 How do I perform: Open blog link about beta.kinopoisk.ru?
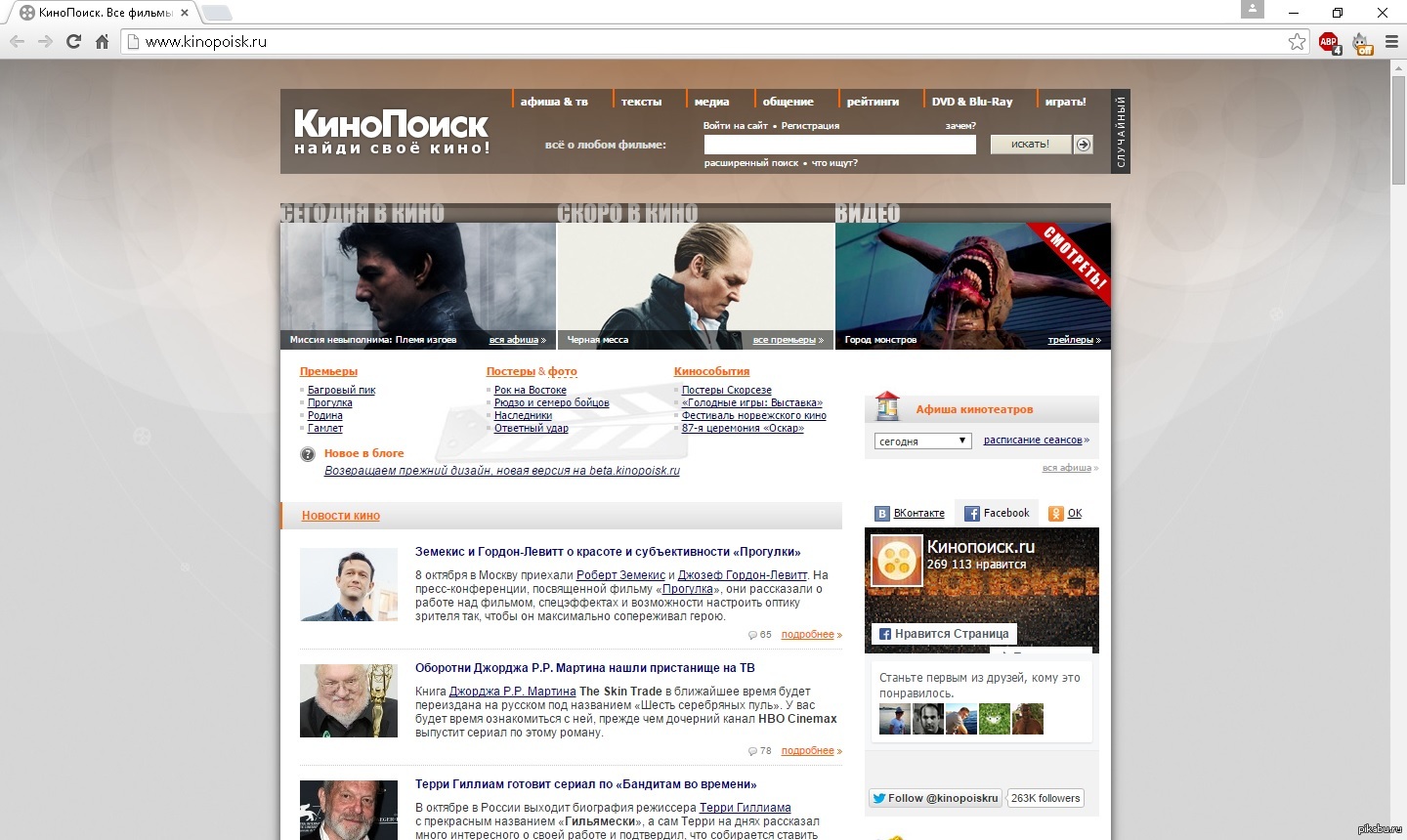click(502, 471)
